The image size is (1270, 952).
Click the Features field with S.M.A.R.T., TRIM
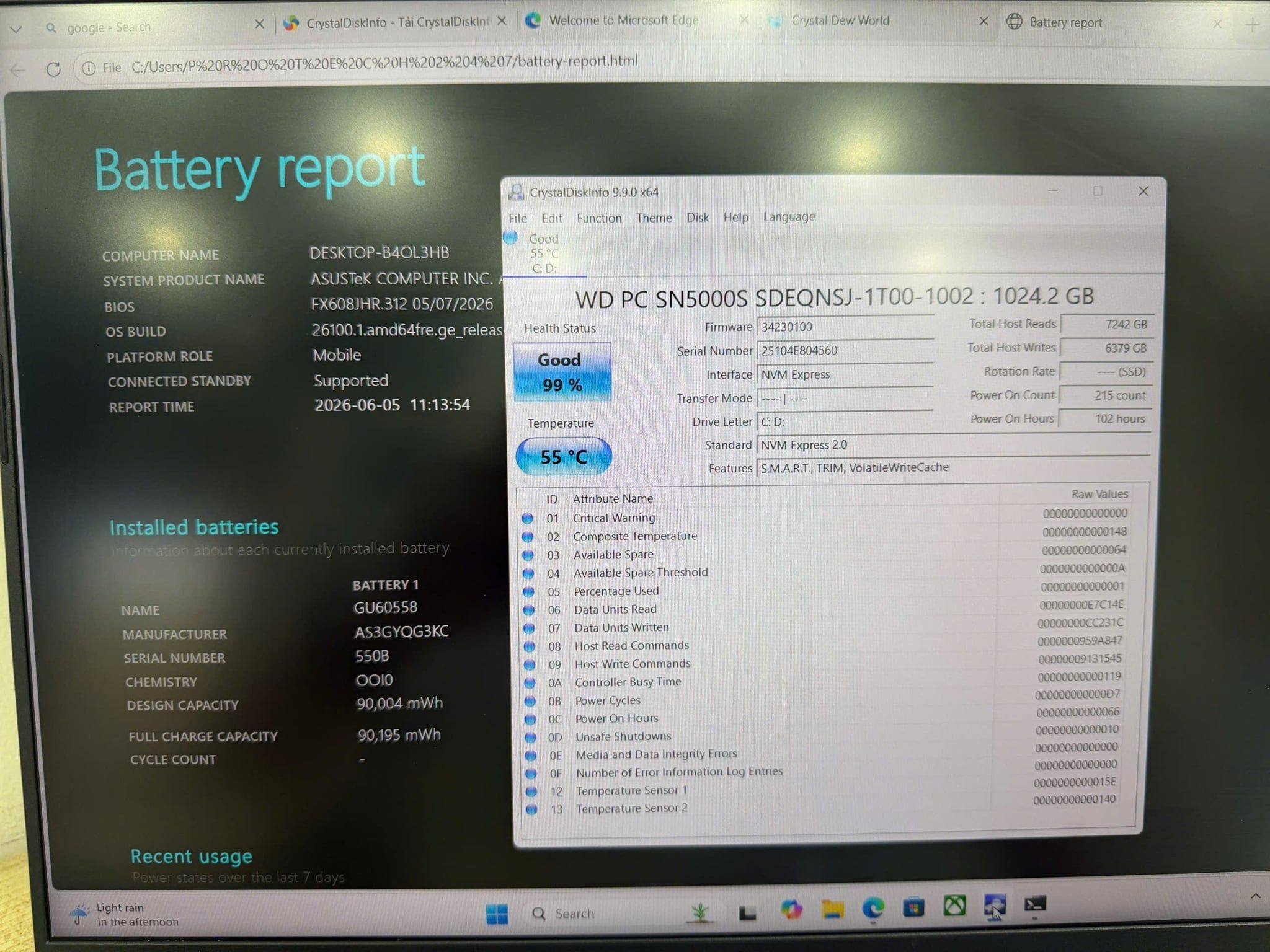tap(954, 467)
